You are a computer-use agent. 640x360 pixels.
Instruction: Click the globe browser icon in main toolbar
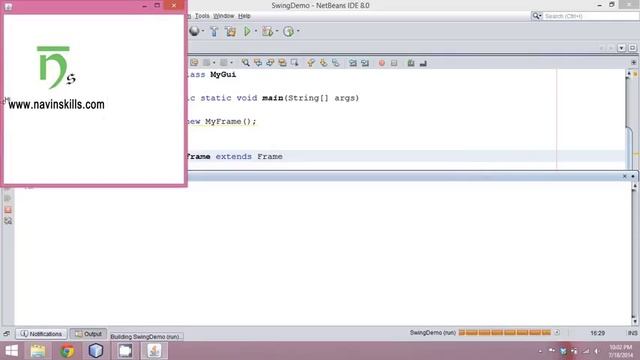(x=194, y=31)
